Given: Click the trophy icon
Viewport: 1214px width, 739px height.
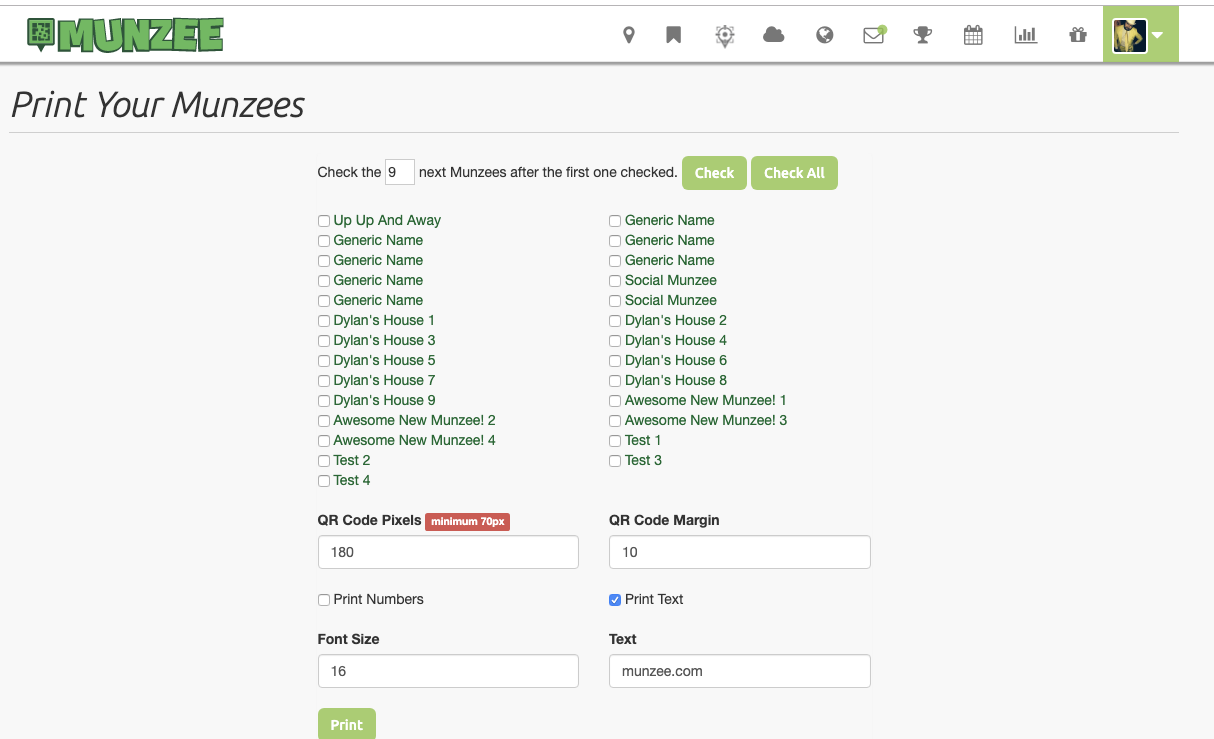Looking at the screenshot, I should [922, 36].
